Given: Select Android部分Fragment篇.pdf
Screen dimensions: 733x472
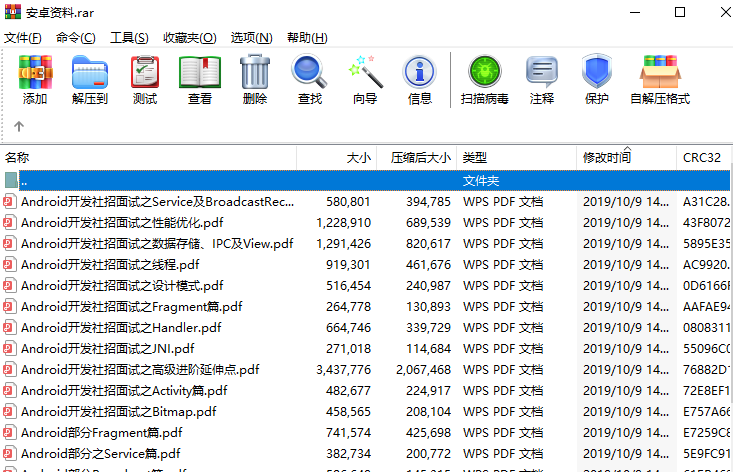Looking at the screenshot, I should pyautogui.click(x=101, y=433).
